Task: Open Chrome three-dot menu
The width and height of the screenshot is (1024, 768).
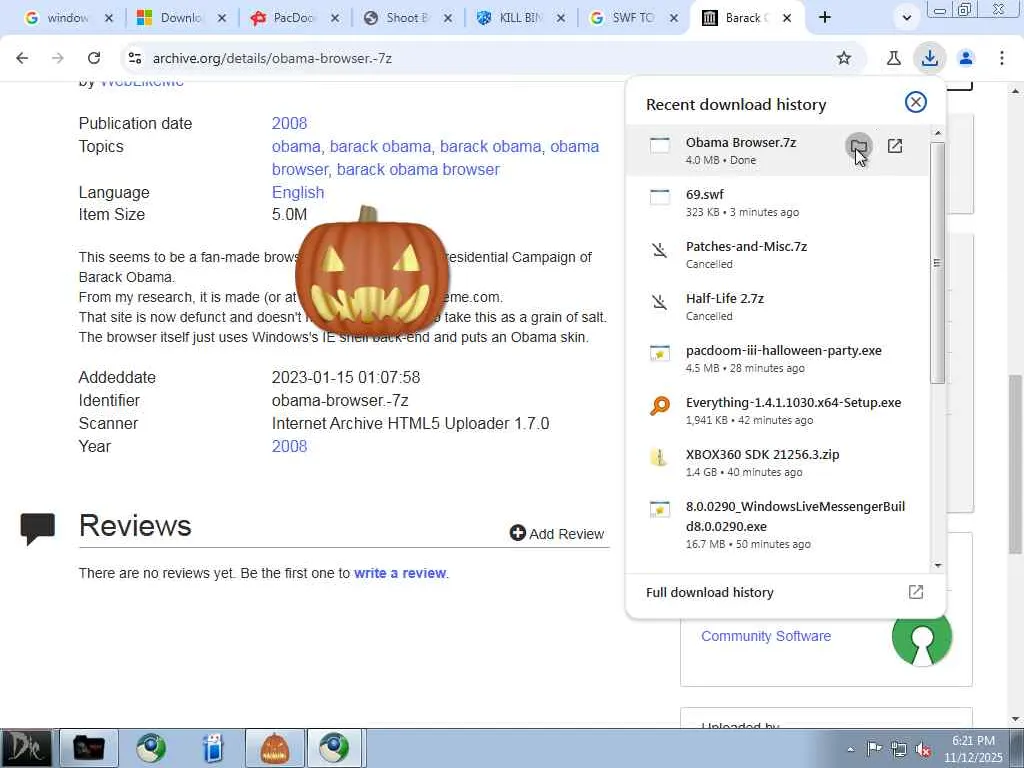Action: (x=1001, y=58)
